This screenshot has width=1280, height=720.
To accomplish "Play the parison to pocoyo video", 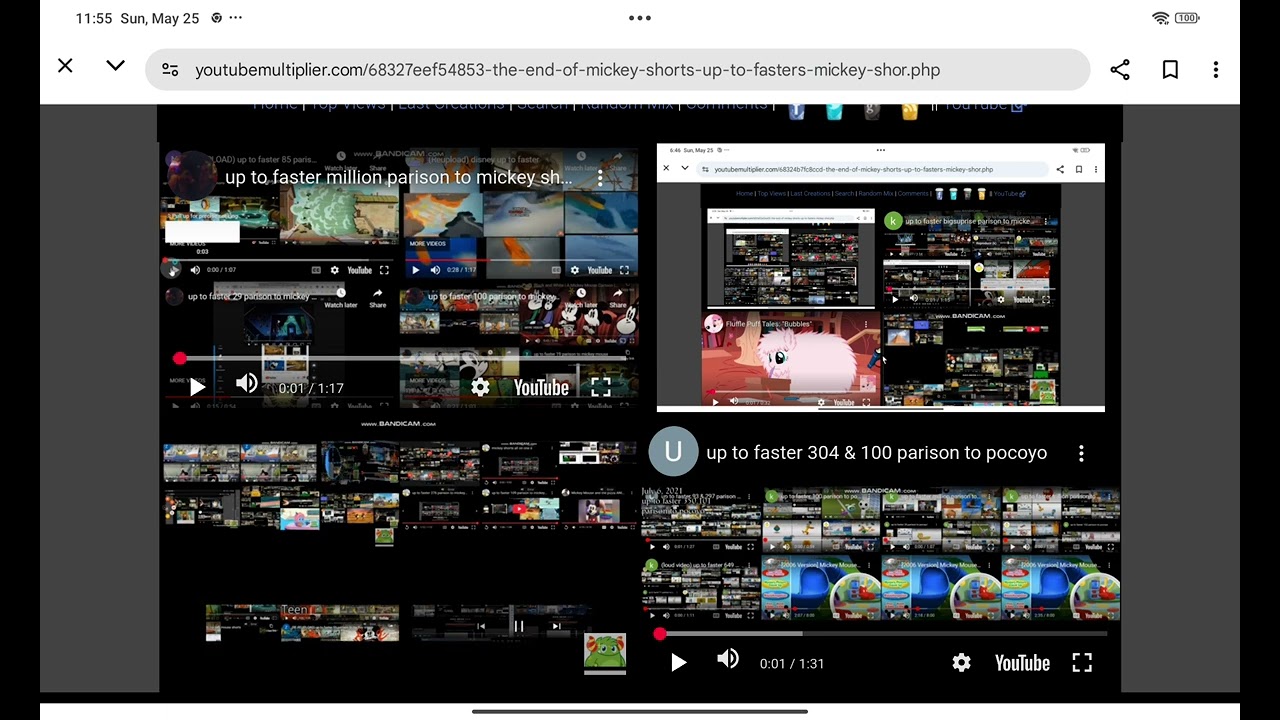I will [678, 663].
